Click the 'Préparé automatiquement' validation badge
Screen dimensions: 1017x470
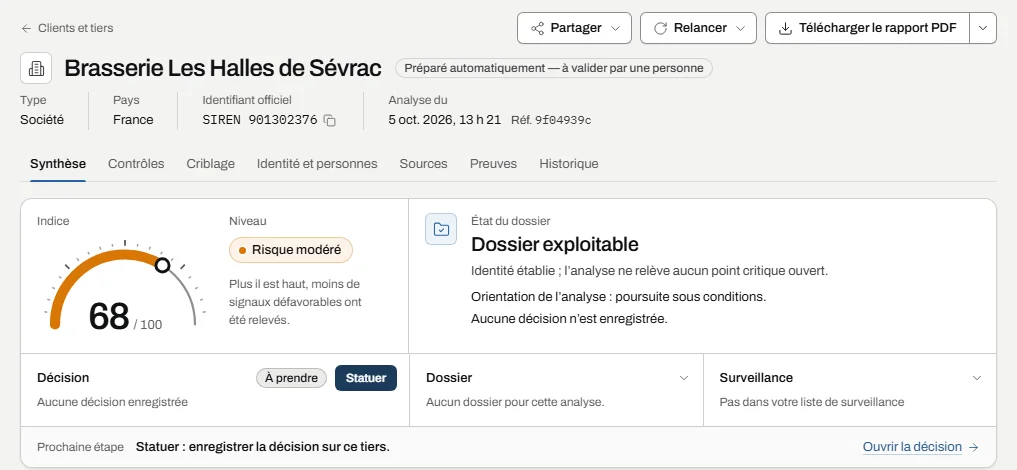pos(554,68)
